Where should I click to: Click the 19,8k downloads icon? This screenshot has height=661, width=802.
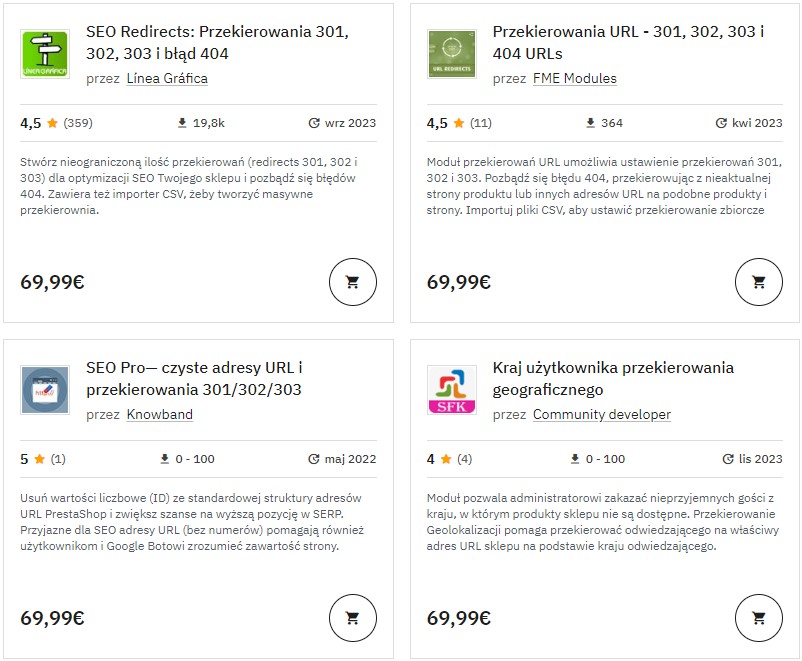click(182, 123)
